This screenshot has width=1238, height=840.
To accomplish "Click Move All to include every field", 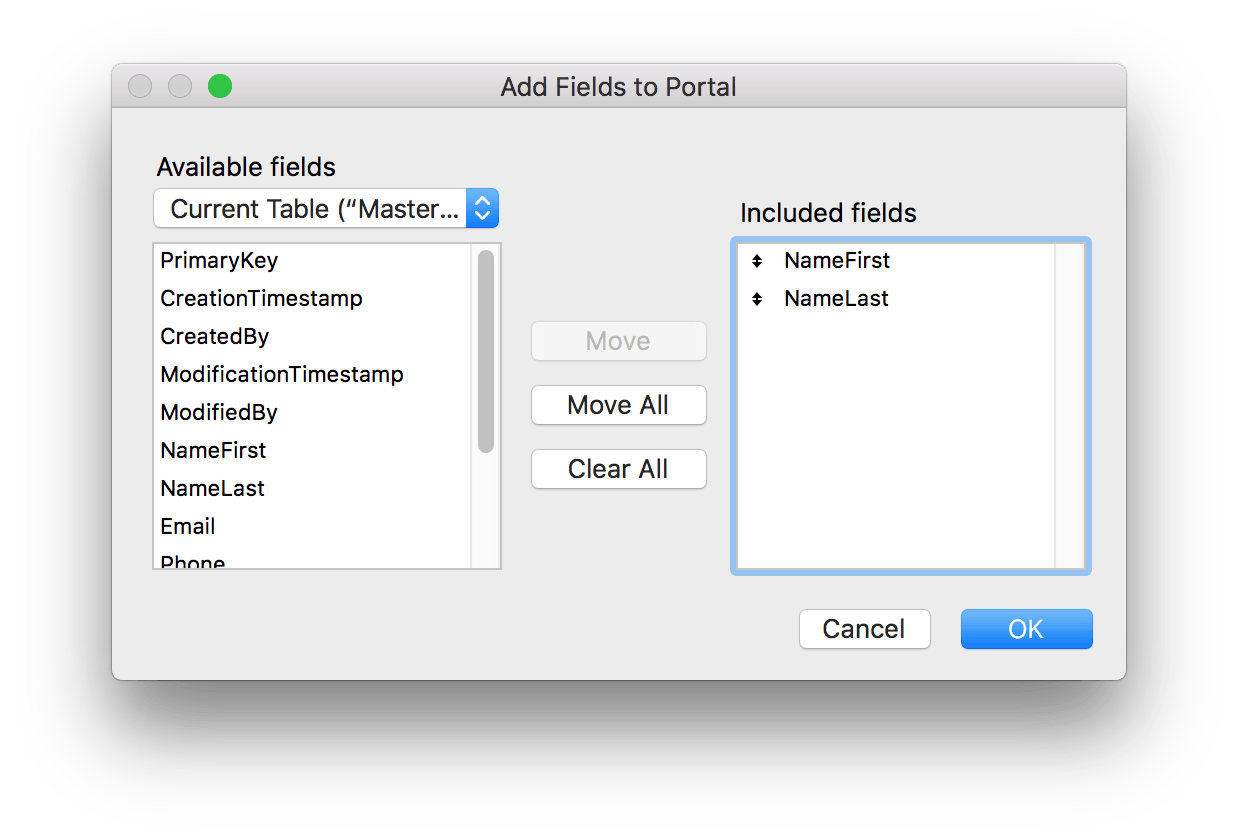I will (x=618, y=405).
